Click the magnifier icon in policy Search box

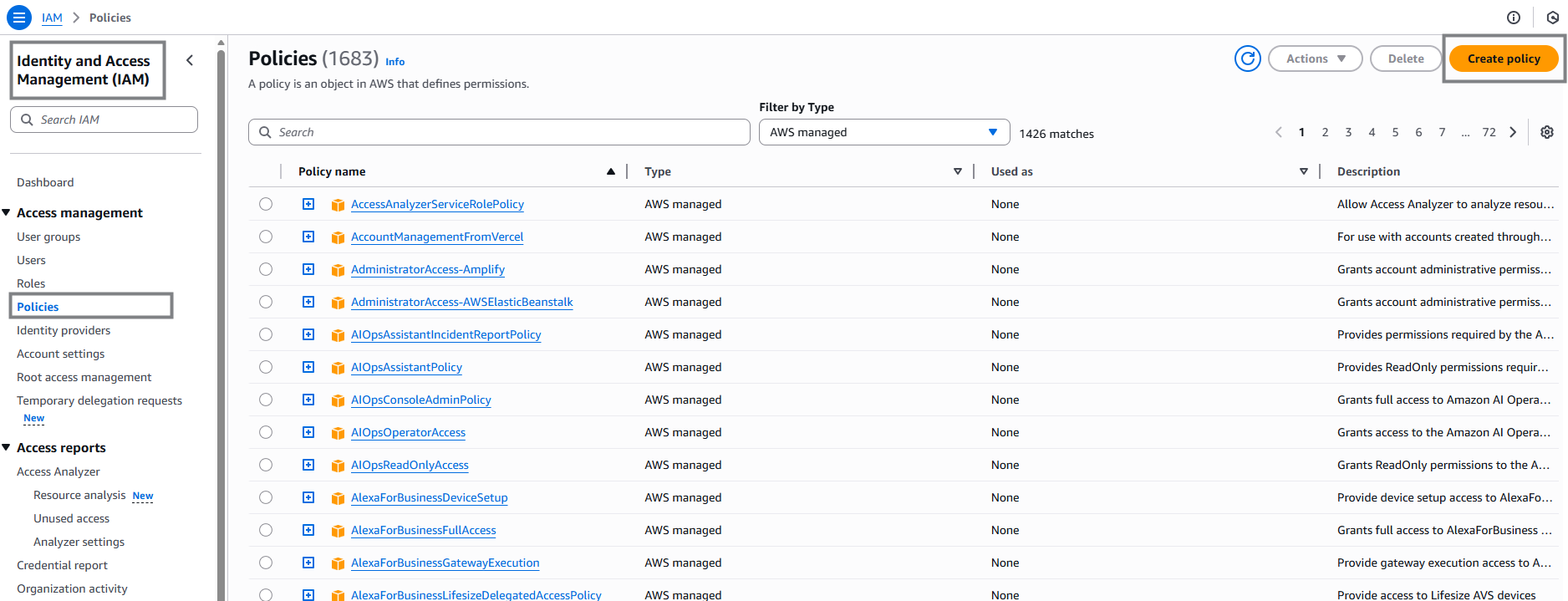click(265, 132)
